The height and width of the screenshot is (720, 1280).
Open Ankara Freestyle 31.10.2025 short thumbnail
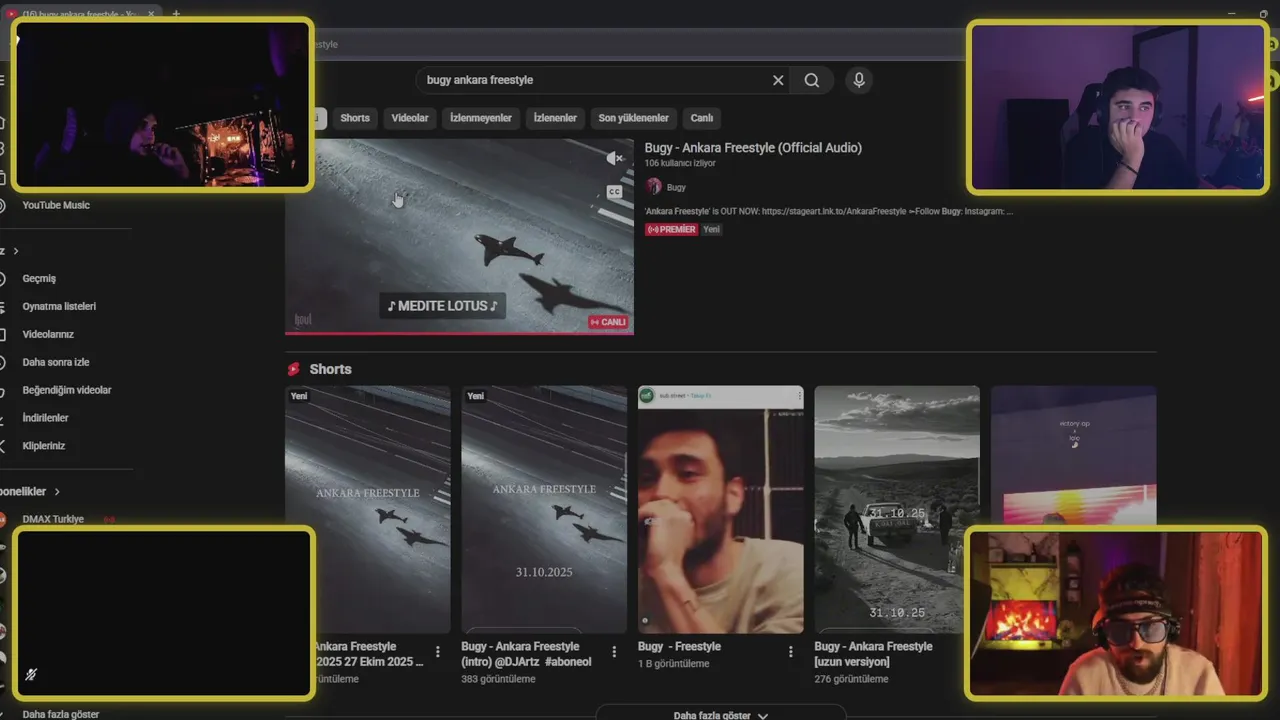[x=544, y=509]
